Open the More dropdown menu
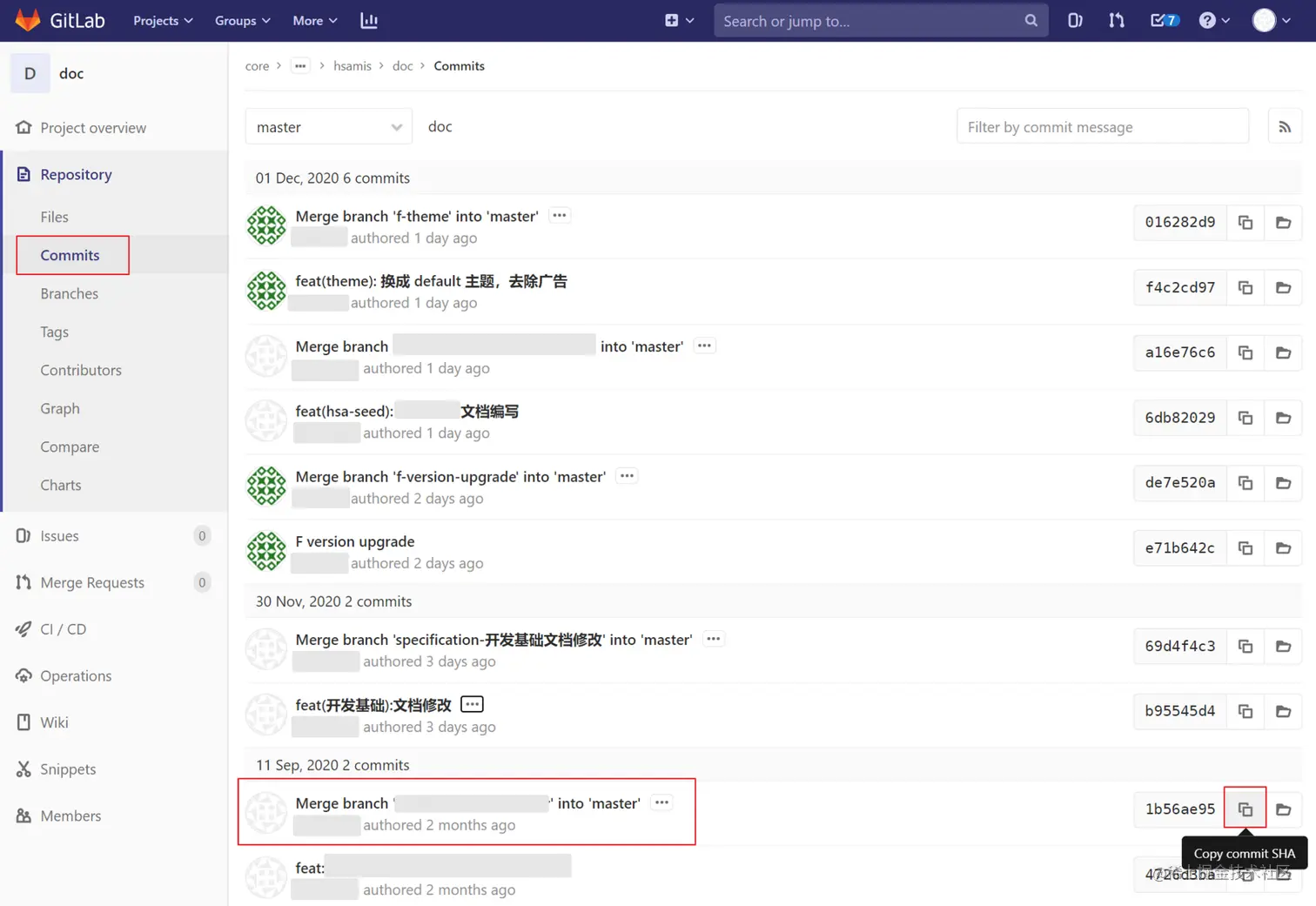Screen dimensions: 1316x906 [x=314, y=21]
